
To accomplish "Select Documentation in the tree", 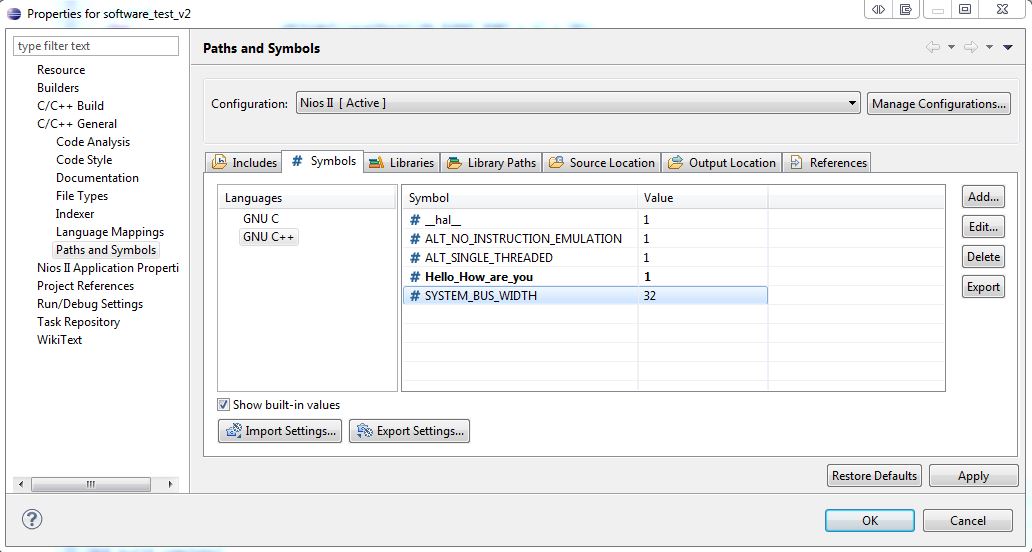I will [97, 178].
